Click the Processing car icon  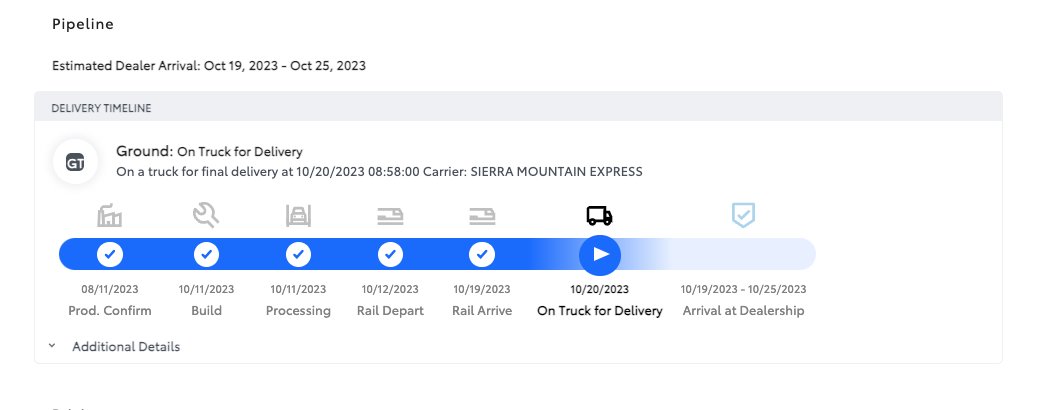298,215
